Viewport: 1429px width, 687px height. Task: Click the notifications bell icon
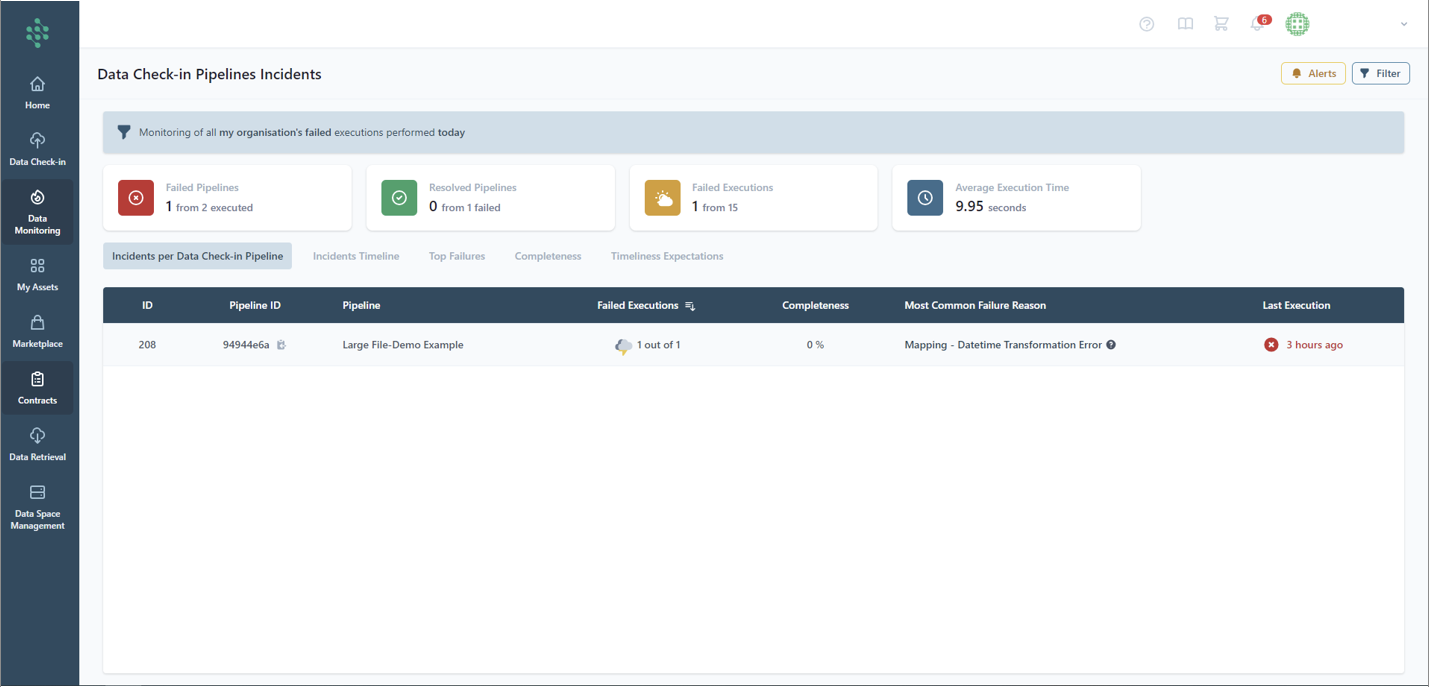1257,24
